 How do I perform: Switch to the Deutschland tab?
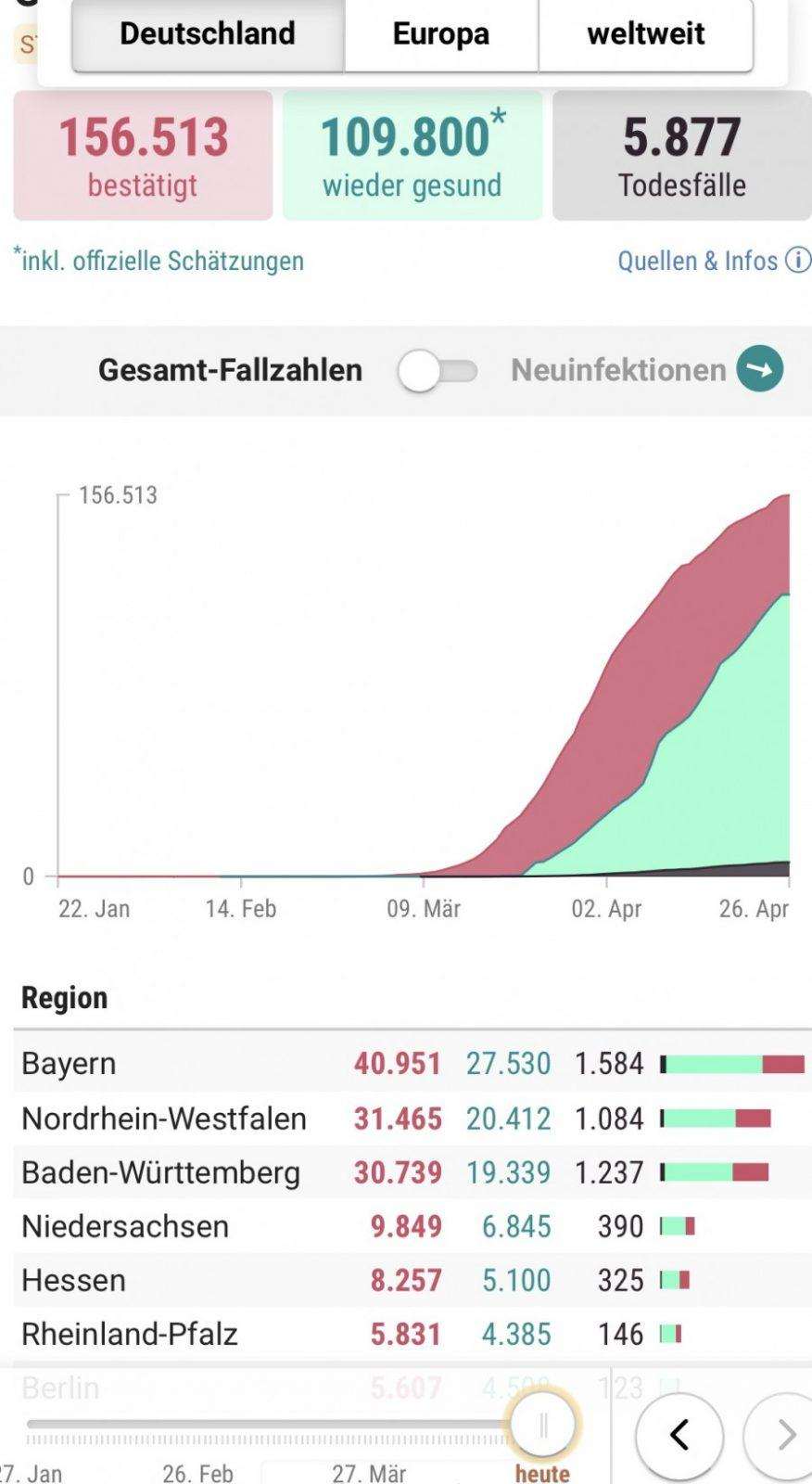pyautogui.click(x=208, y=34)
